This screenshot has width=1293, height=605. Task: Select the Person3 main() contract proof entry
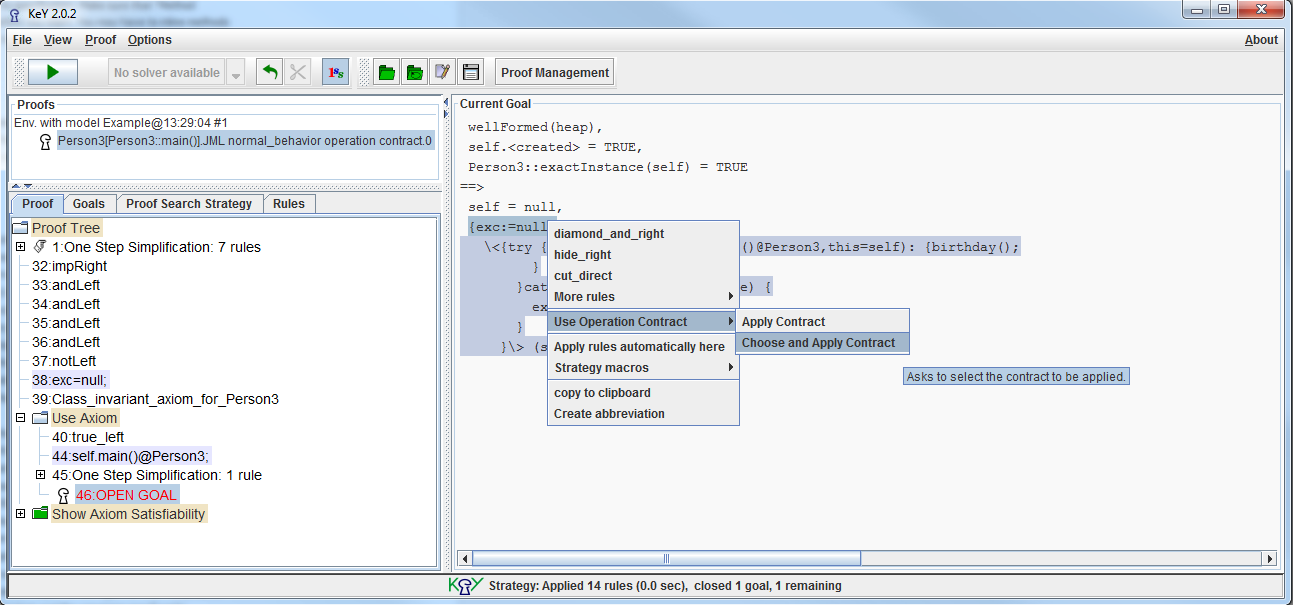click(245, 141)
